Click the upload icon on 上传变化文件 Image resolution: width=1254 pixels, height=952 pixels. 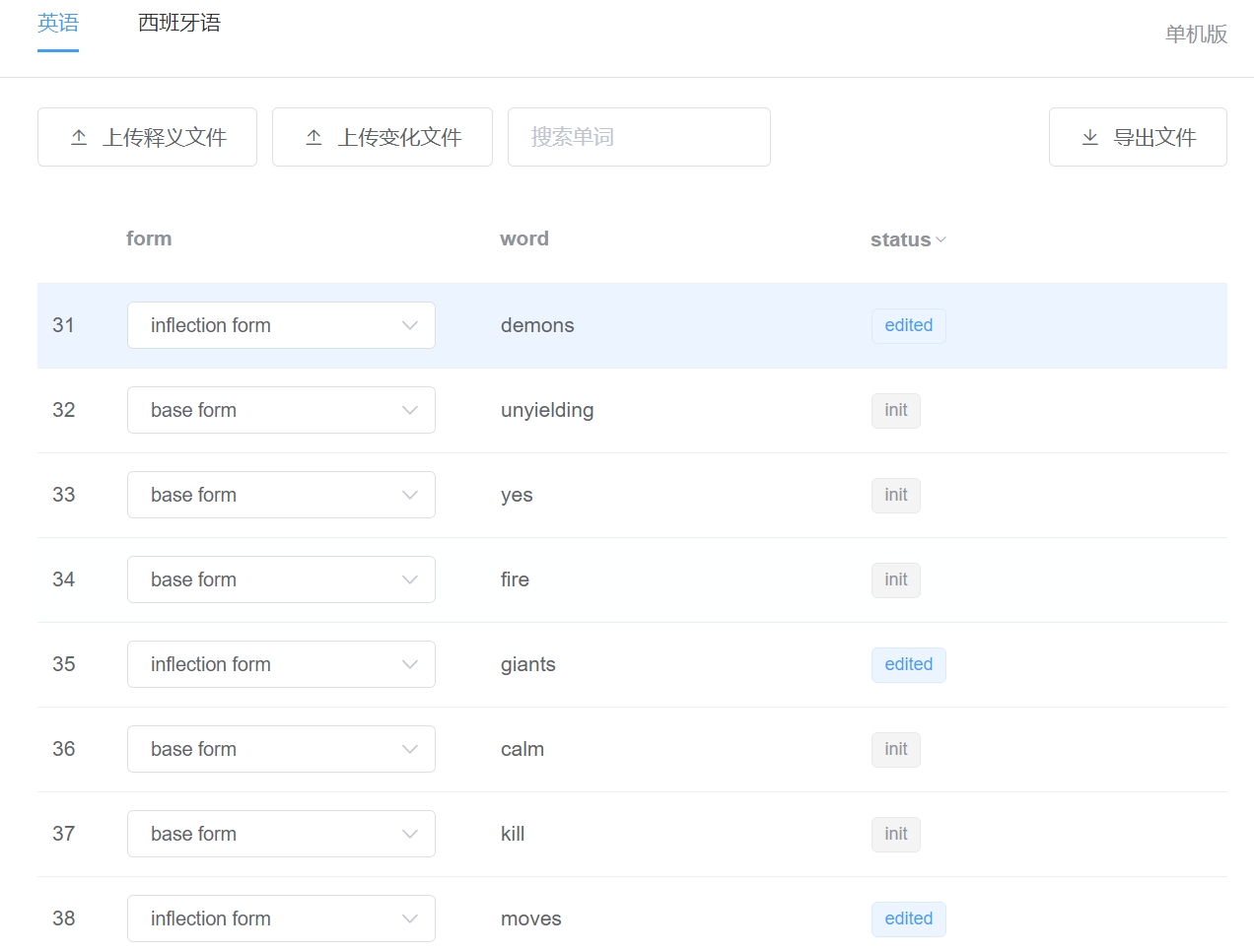pyautogui.click(x=313, y=138)
